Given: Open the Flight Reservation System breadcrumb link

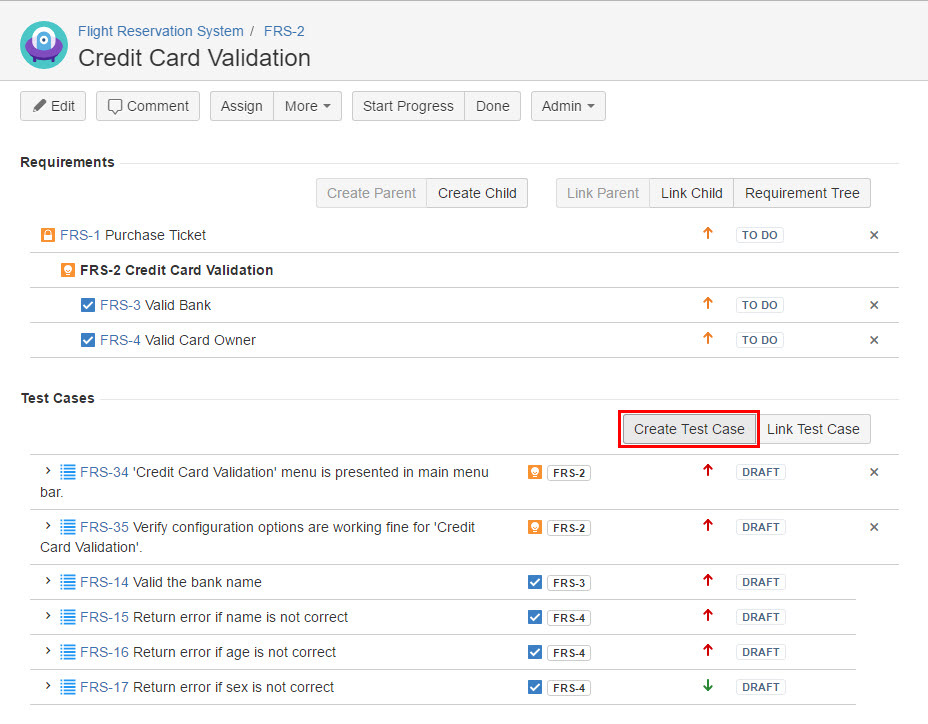Looking at the screenshot, I should (161, 31).
